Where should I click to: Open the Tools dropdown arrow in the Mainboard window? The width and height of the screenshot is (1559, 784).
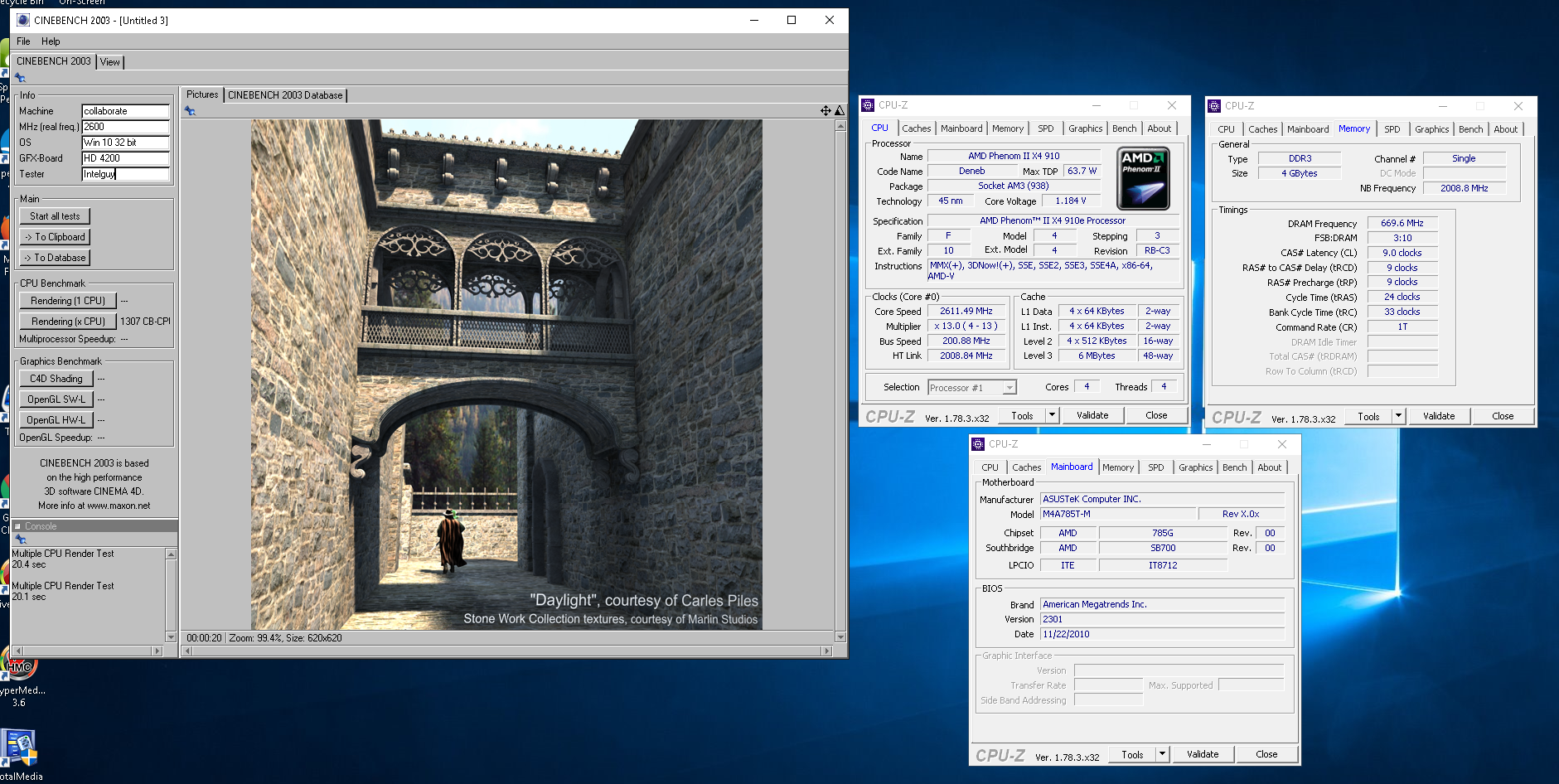[x=1162, y=754]
